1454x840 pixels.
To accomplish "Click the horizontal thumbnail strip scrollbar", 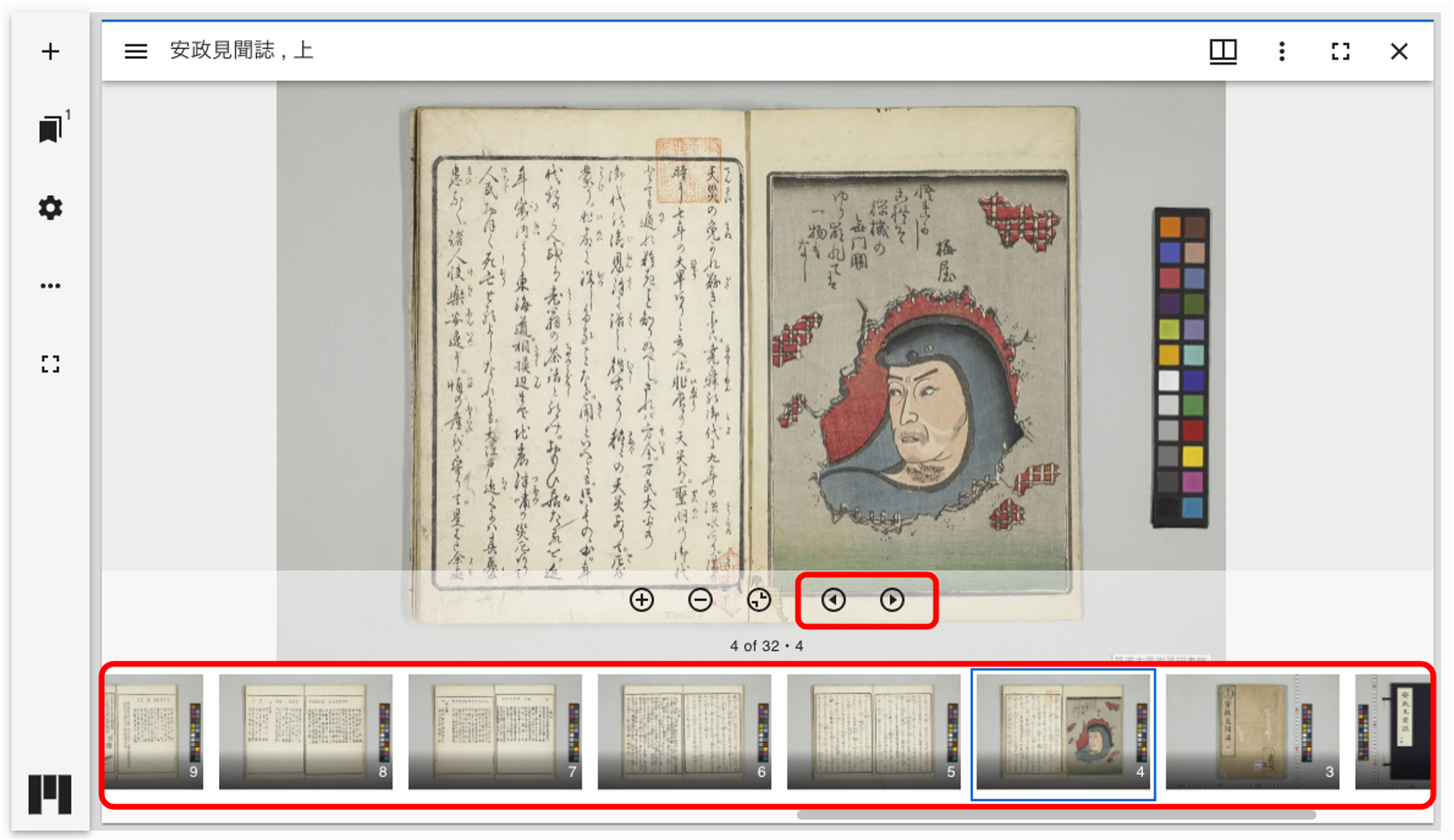I will click(x=1056, y=815).
